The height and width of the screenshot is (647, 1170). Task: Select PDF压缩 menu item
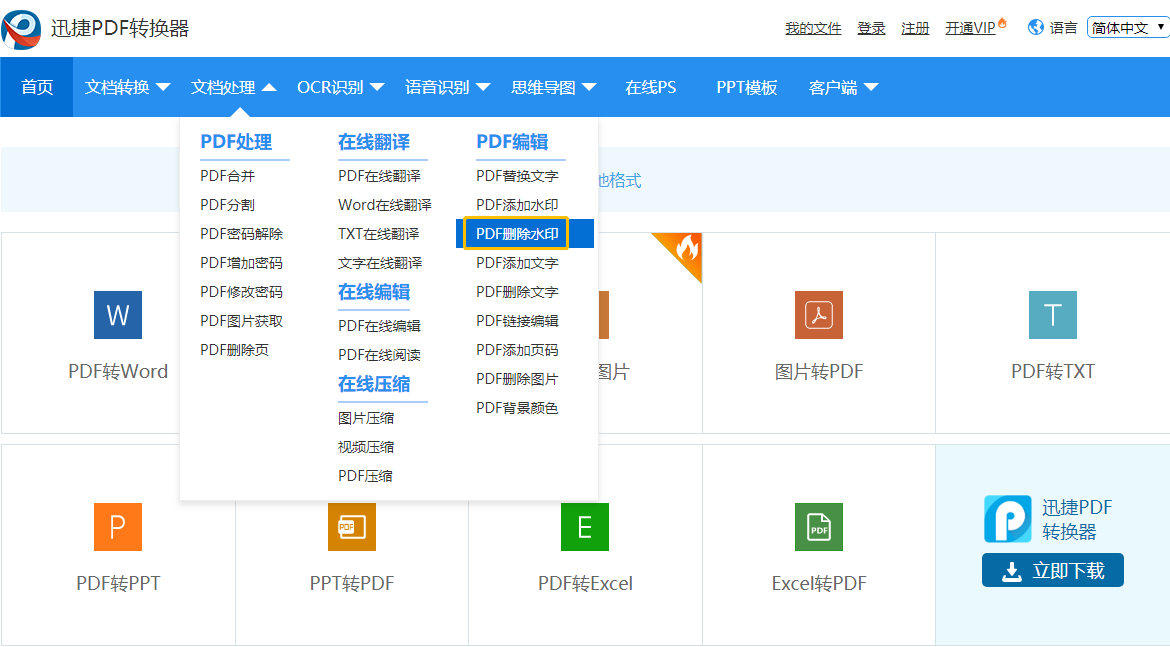(365, 476)
